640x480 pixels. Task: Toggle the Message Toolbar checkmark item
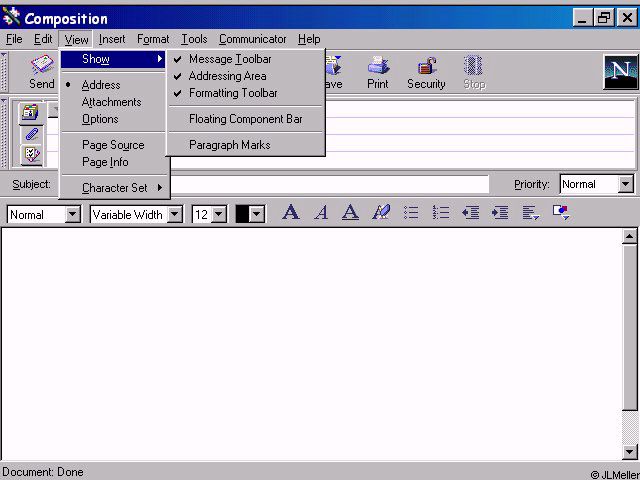coord(246,59)
